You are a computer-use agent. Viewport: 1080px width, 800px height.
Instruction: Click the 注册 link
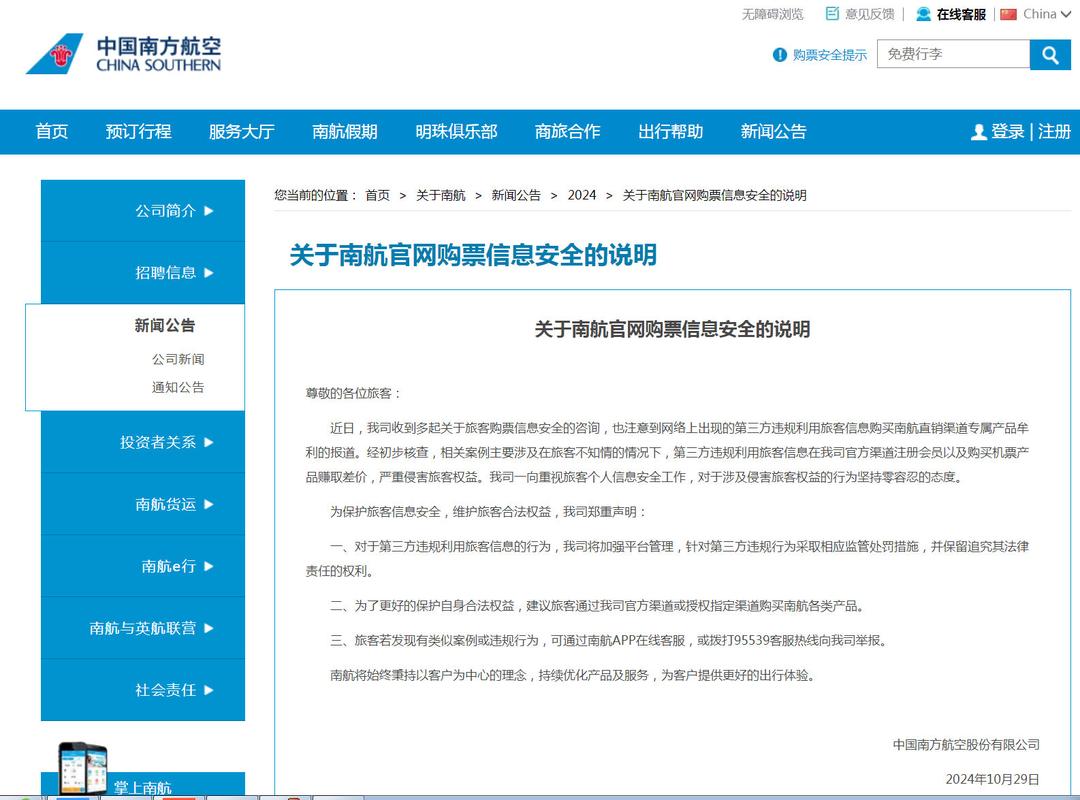pyautogui.click(x=1055, y=132)
